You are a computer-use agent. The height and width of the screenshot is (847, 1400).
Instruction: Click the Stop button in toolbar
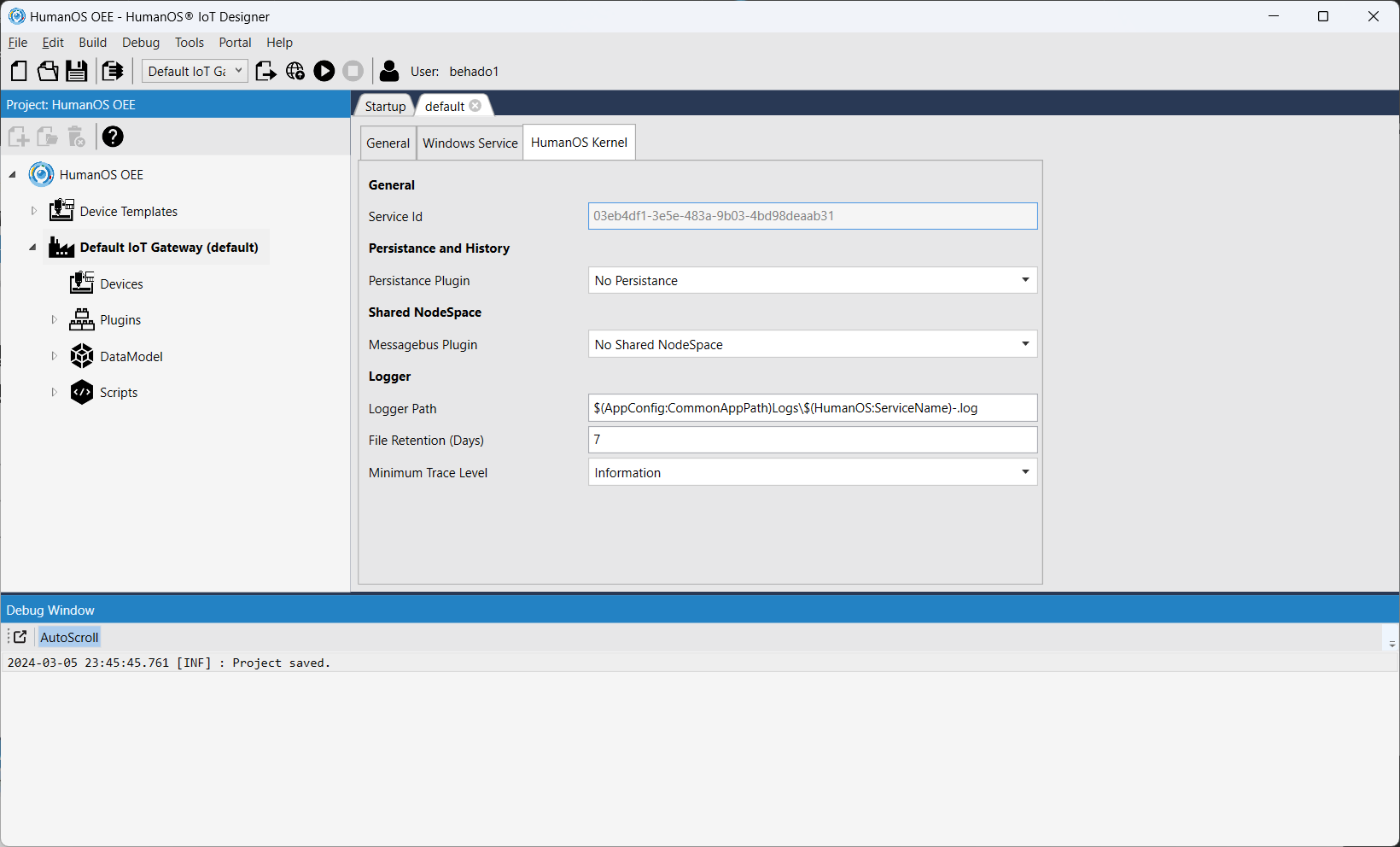(353, 71)
